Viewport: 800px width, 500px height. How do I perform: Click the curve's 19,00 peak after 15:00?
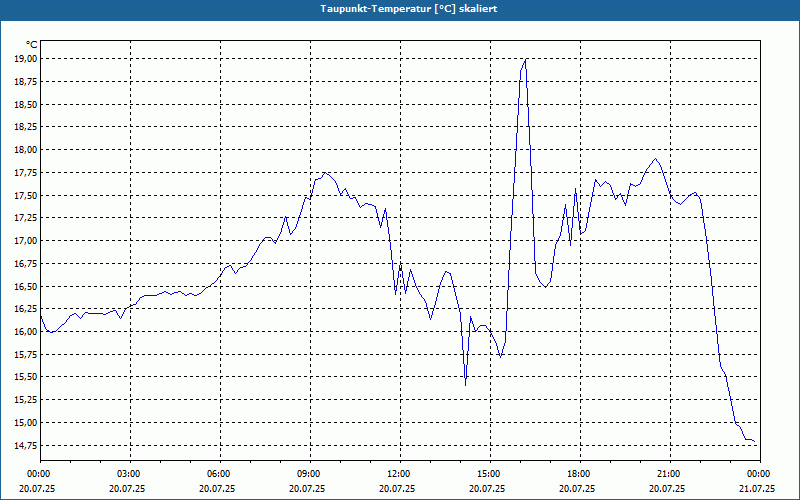(x=525, y=60)
